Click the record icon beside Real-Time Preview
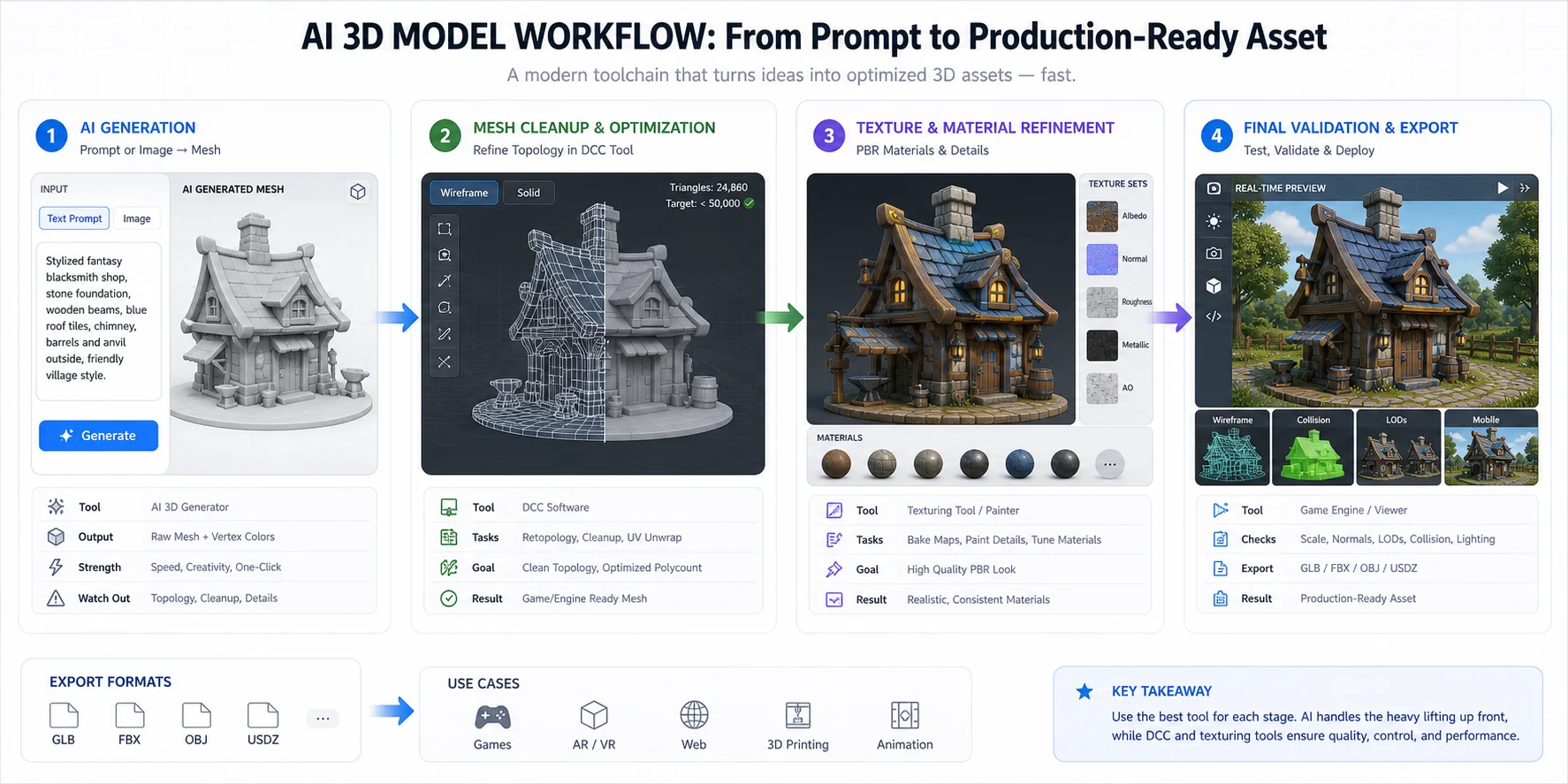Image resolution: width=1568 pixels, height=784 pixels. [1214, 188]
